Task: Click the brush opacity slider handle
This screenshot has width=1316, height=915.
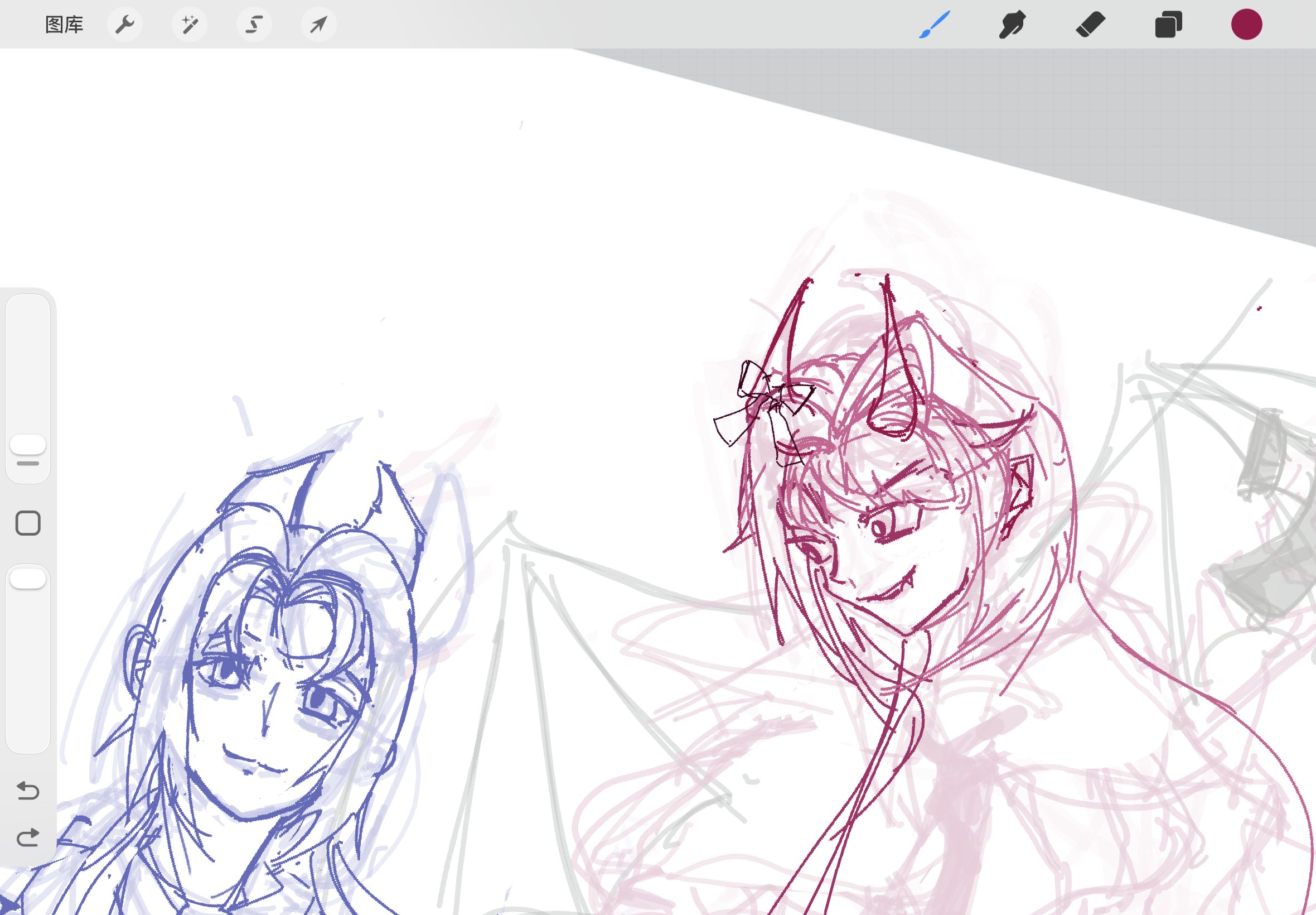Action: pyautogui.click(x=27, y=578)
